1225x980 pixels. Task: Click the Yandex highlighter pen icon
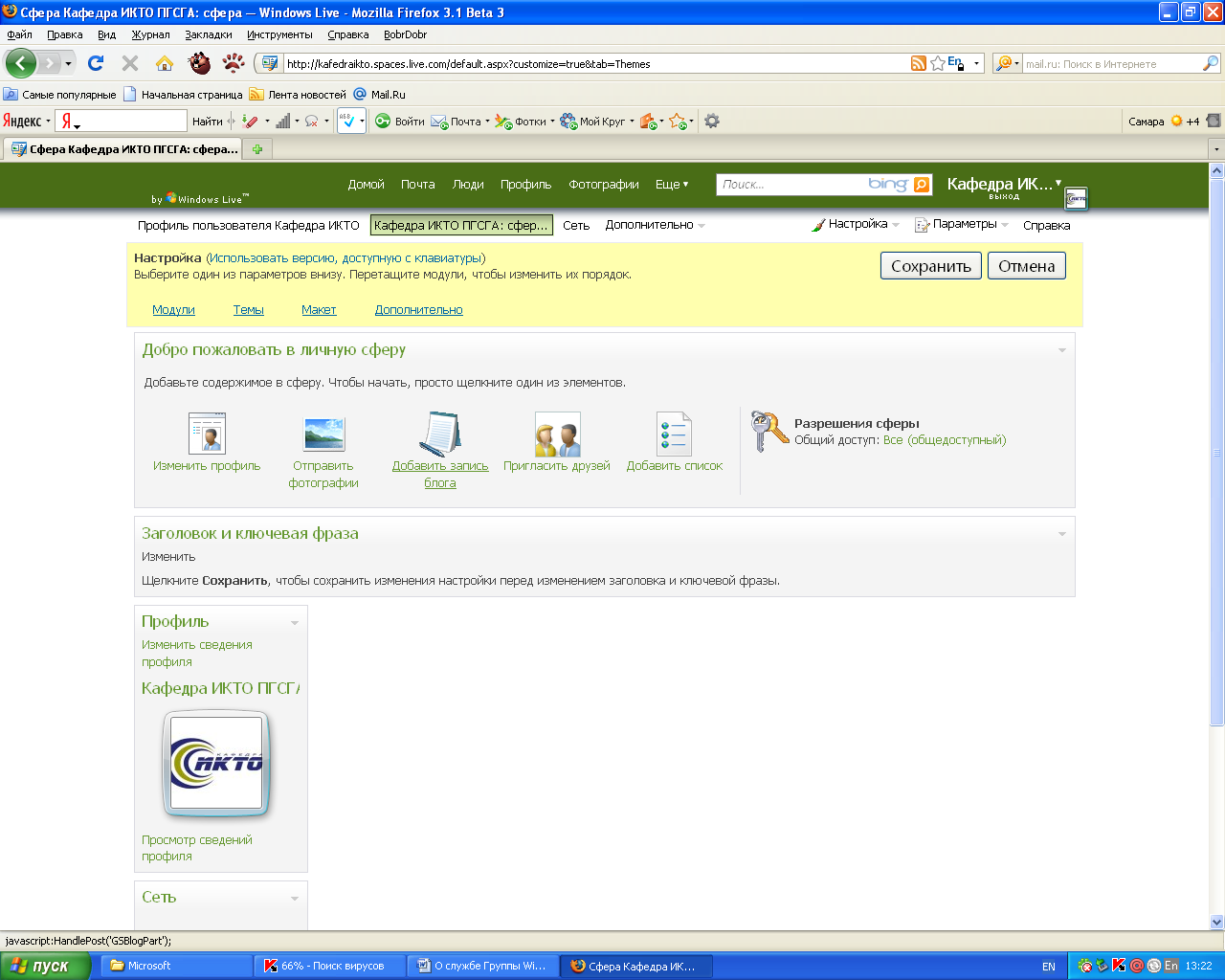coord(250,121)
